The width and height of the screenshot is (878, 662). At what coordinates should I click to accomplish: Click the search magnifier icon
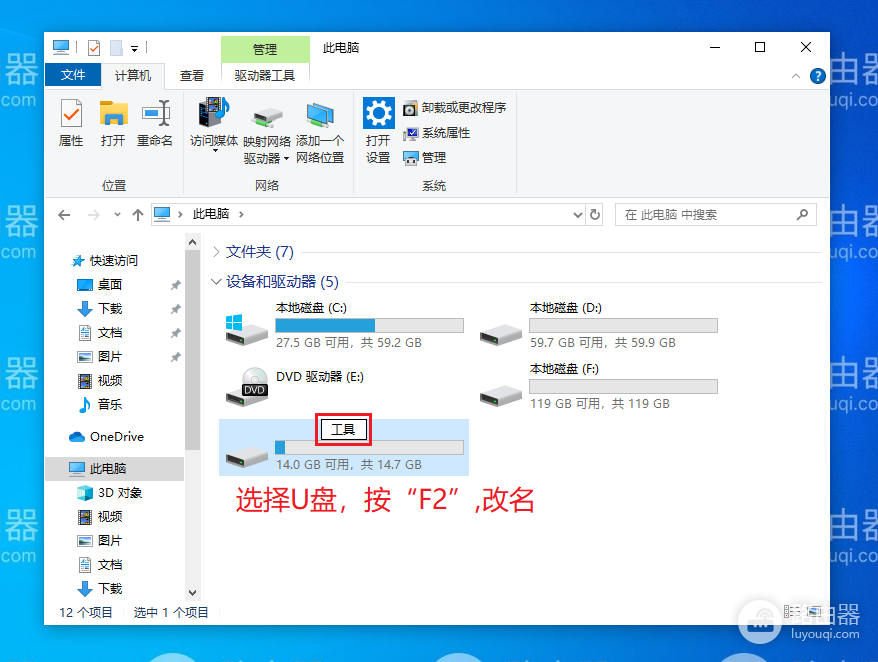(x=802, y=215)
